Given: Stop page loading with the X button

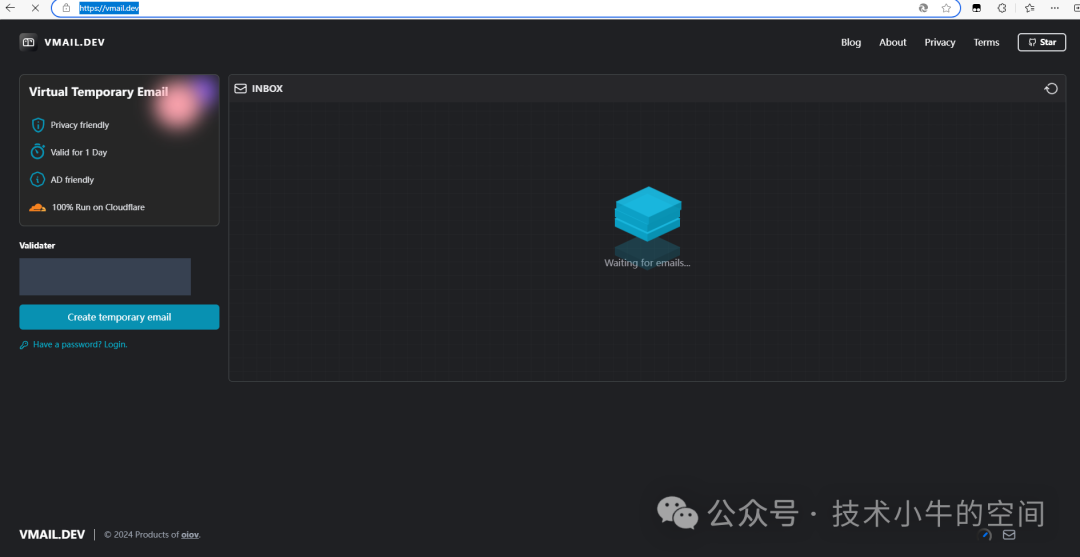Looking at the screenshot, I should point(34,8).
